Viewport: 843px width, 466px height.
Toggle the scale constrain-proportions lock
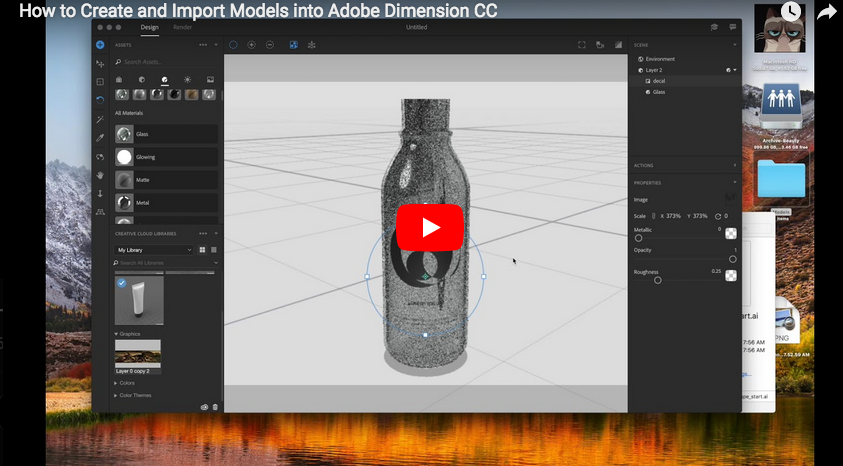point(653,216)
